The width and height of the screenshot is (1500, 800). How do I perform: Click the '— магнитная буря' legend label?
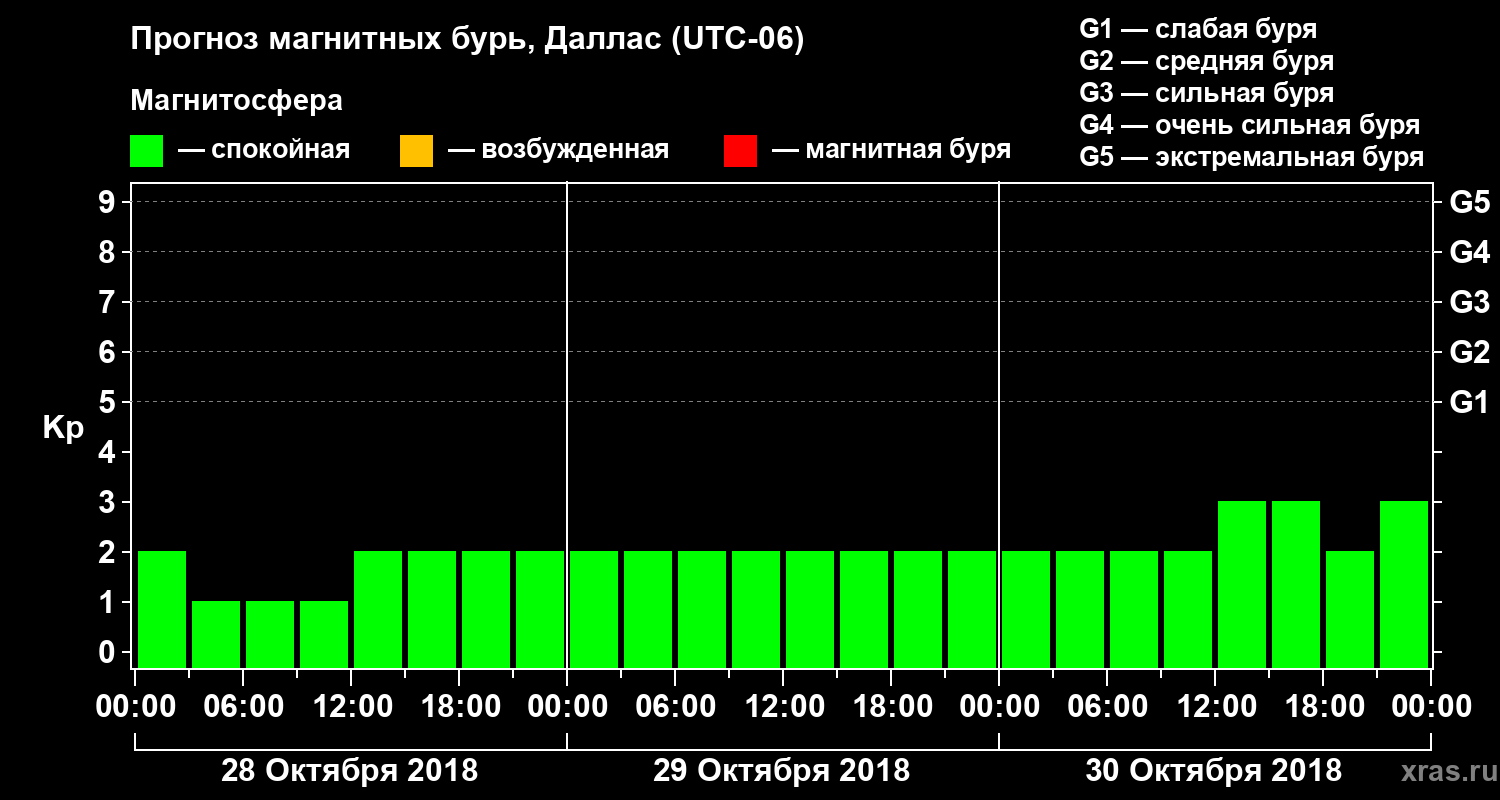(891, 151)
